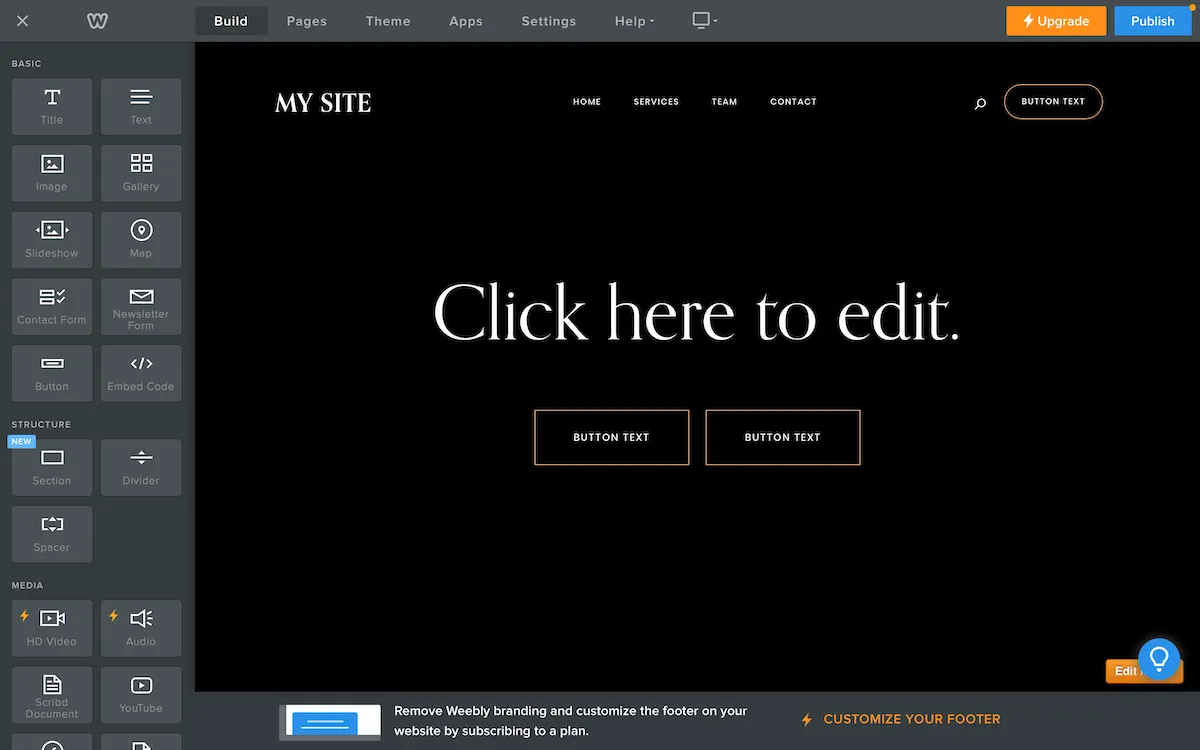
Task: Select the Contact Form element
Action: click(x=52, y=307)
